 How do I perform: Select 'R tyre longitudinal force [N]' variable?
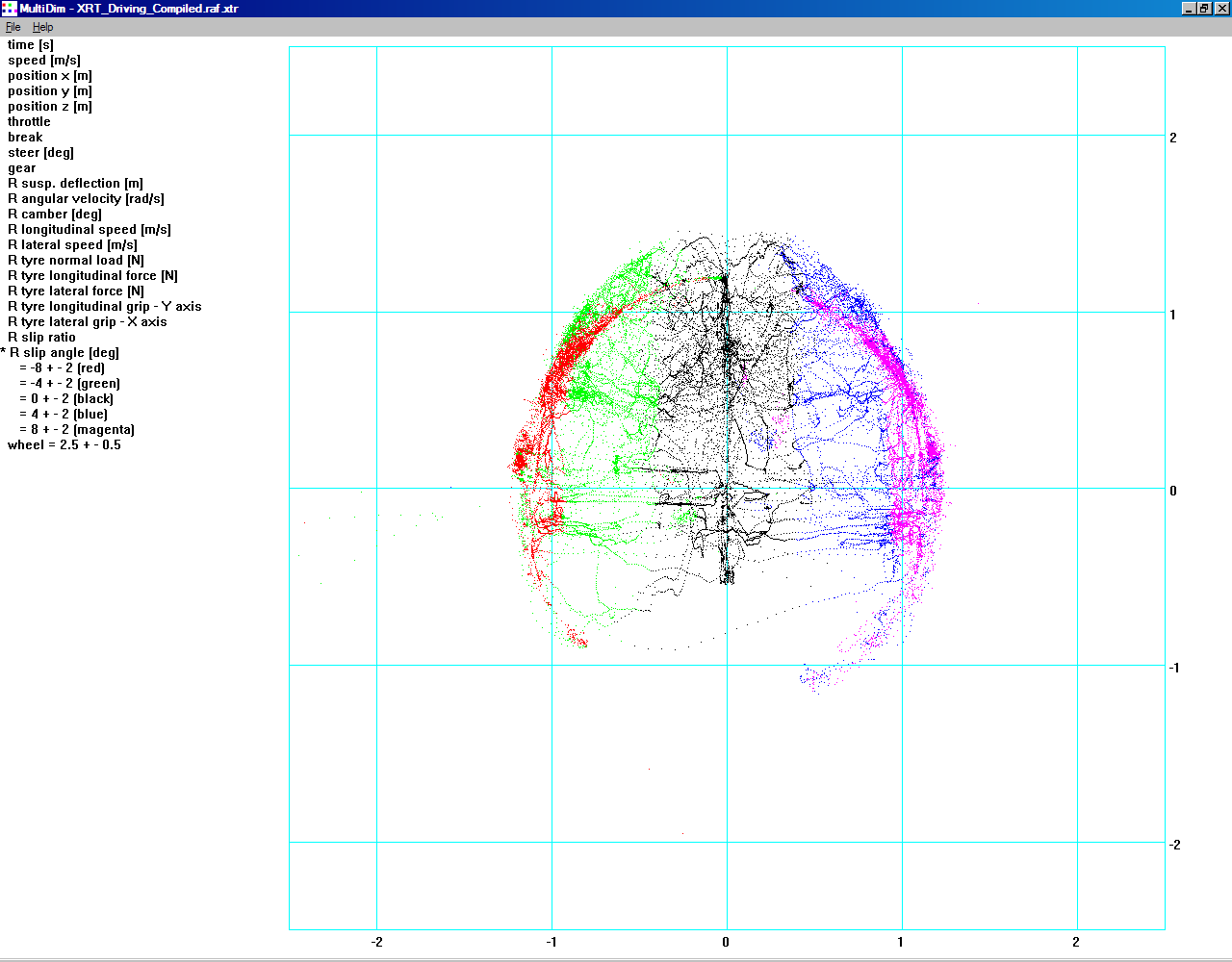pos(92,276)
